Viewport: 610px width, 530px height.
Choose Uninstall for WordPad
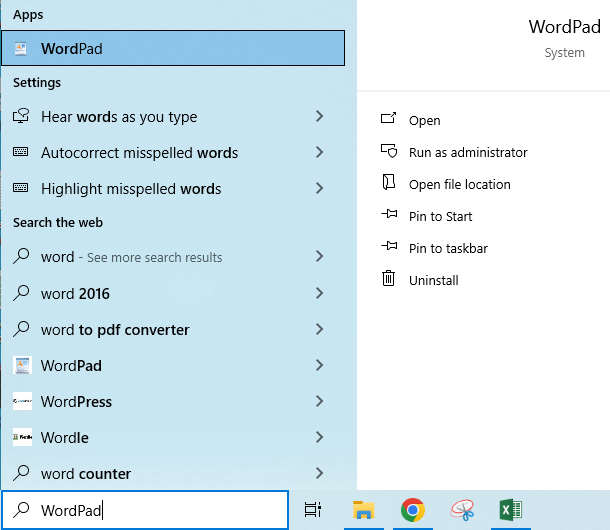(x=433, y=280)
